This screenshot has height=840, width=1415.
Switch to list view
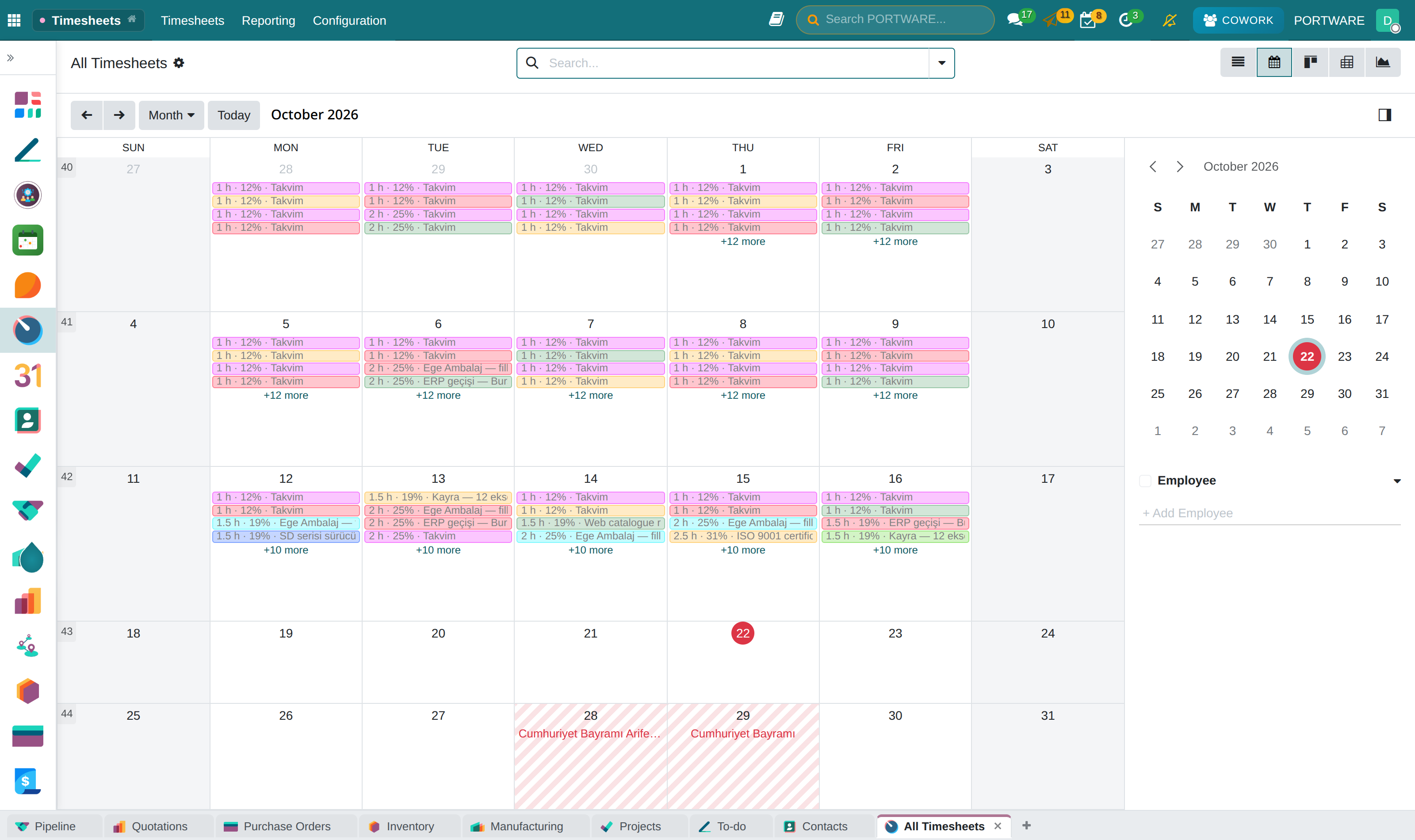coord(1238,62)
